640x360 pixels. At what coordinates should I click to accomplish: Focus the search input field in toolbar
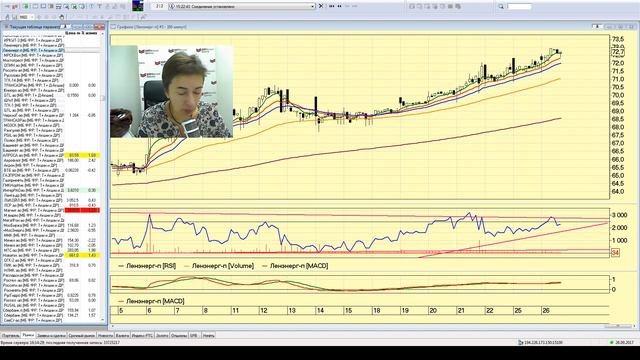(519, 7)
